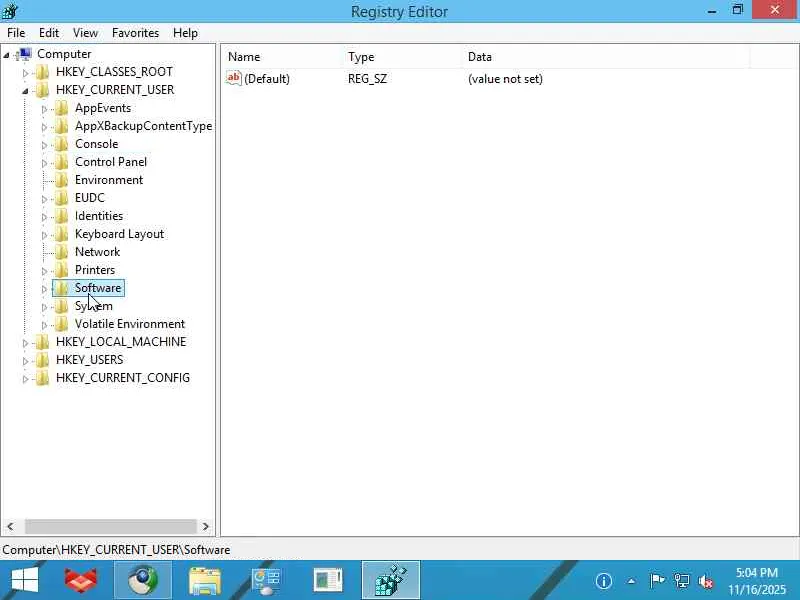Image resolution: width=800 pixels, height=600 pixels.
Task: Open File Explorer from taskbar
Action: pyautogui.click(x=205, y=581)
